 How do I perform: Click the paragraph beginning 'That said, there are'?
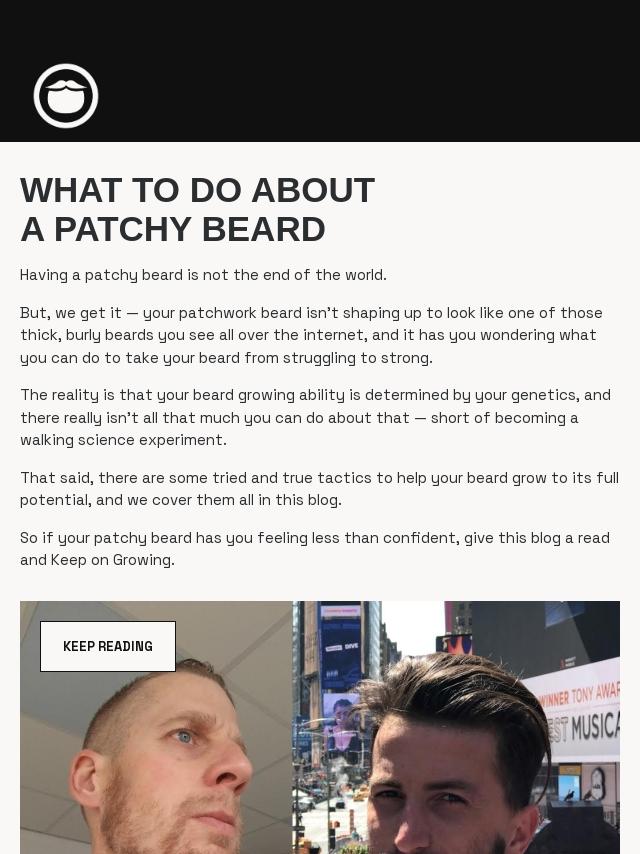[319, 489]
